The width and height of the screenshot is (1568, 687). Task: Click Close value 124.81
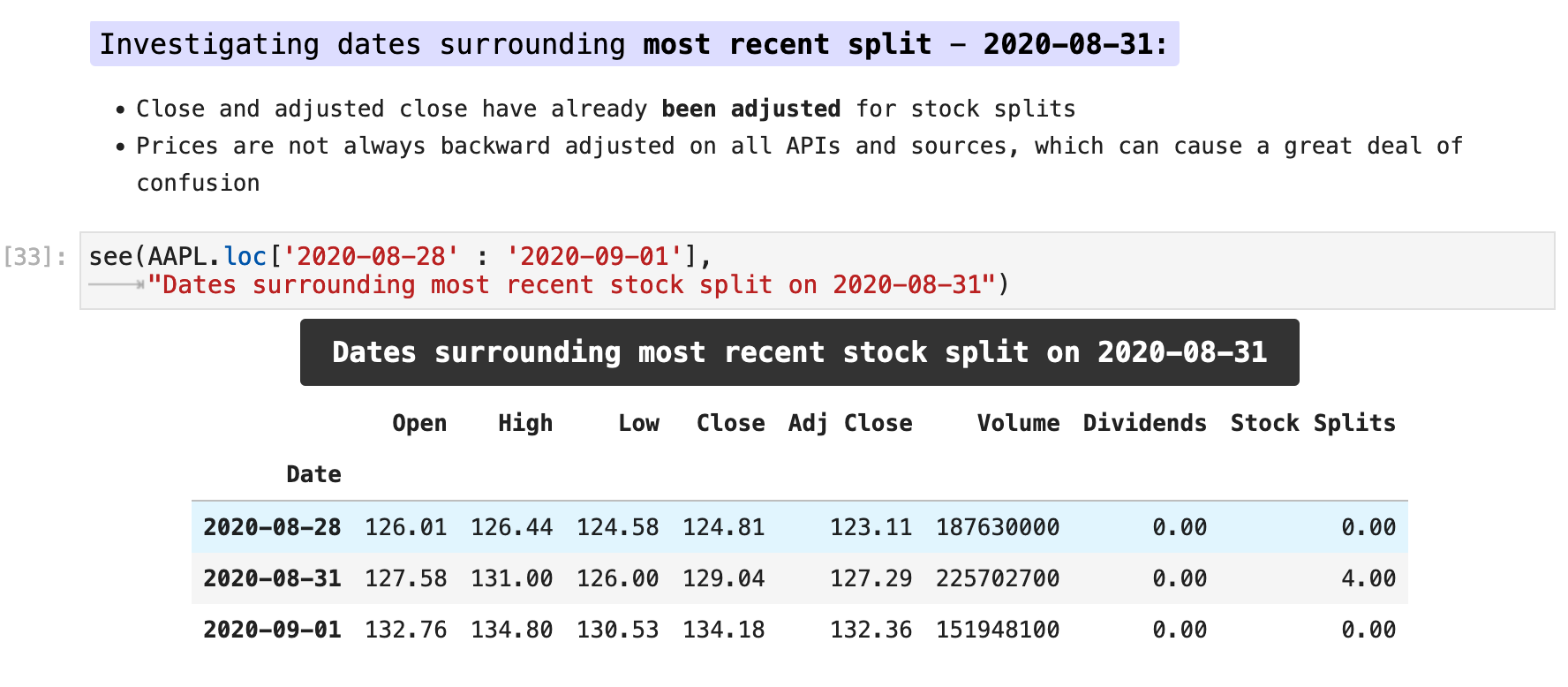[724, 527]
